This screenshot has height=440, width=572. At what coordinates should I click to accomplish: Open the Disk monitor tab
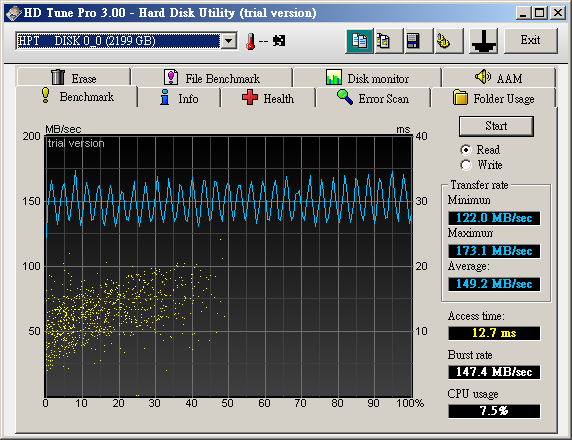pos(367,77)
